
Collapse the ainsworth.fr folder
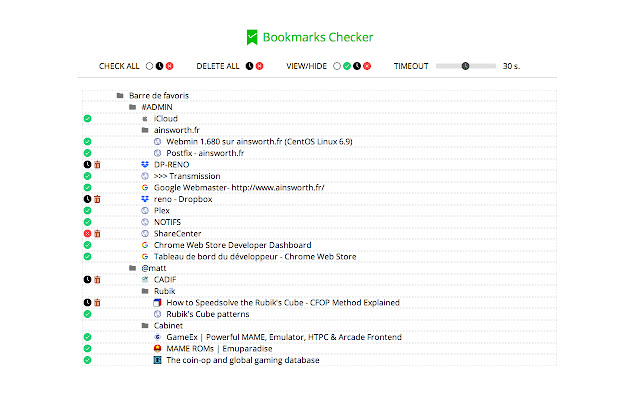145,130
